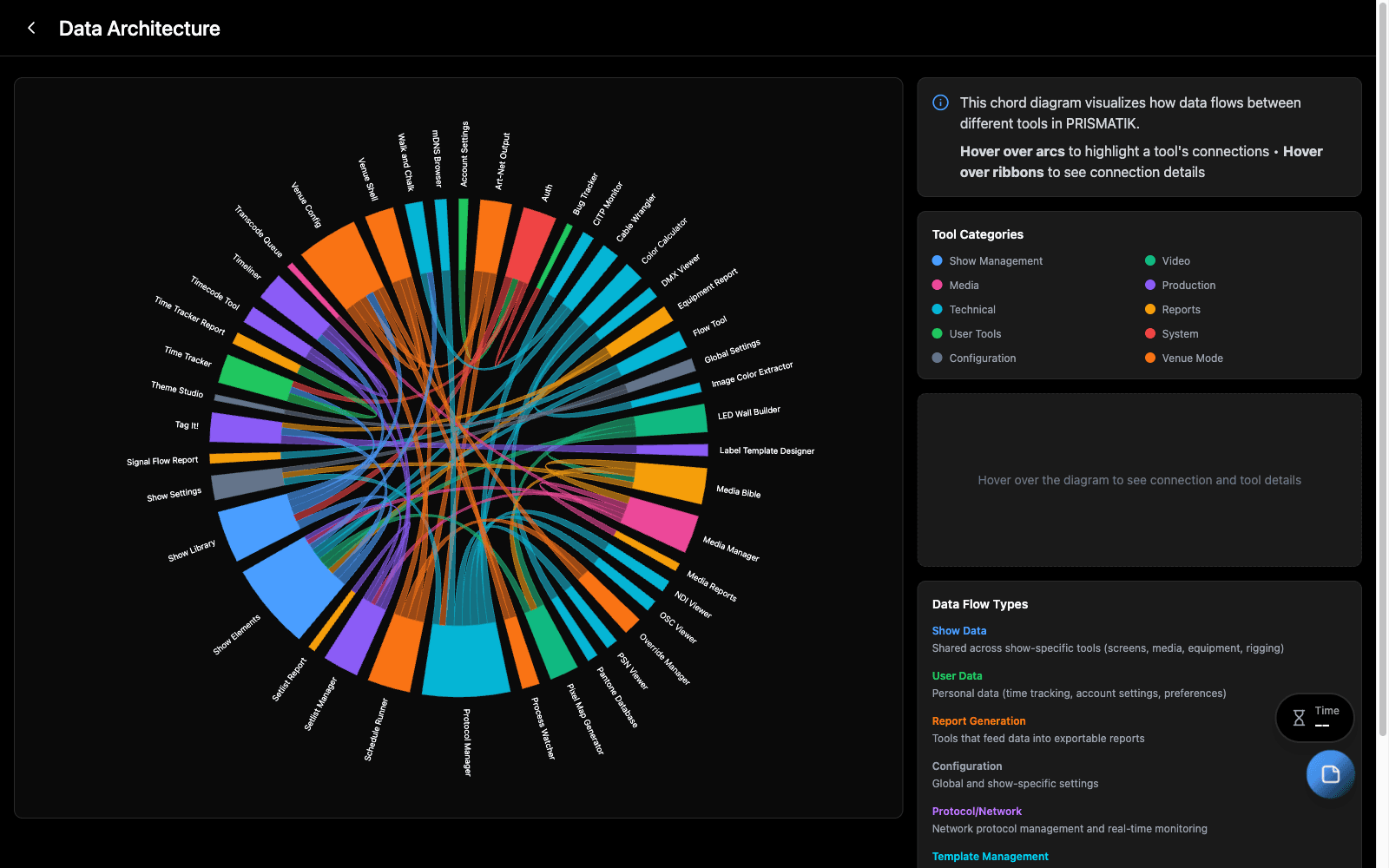Select the Reports legend entry

pyautogui.click(x=1173, y=309)
